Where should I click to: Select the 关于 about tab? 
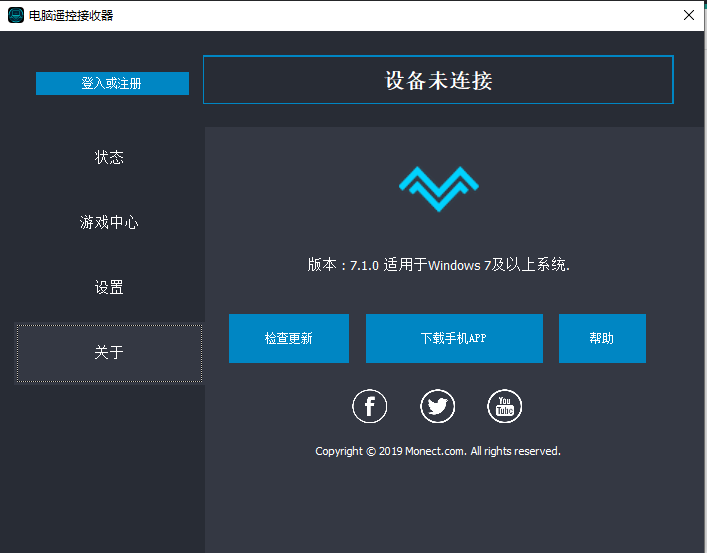[x=109, y=353]
